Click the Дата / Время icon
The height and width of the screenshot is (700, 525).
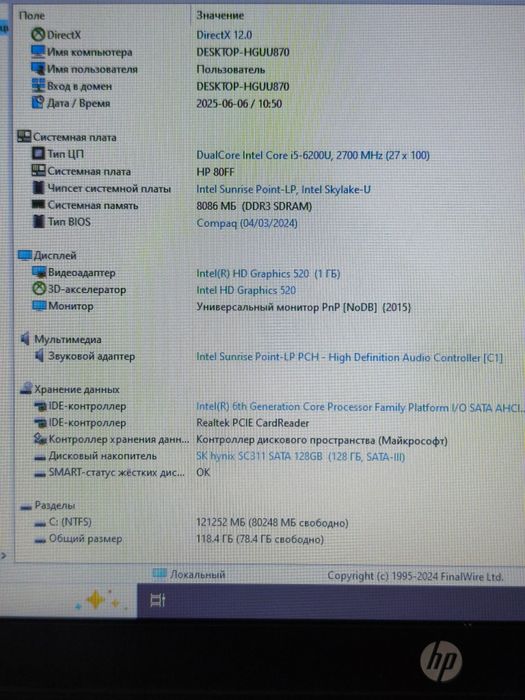(38, 103)
